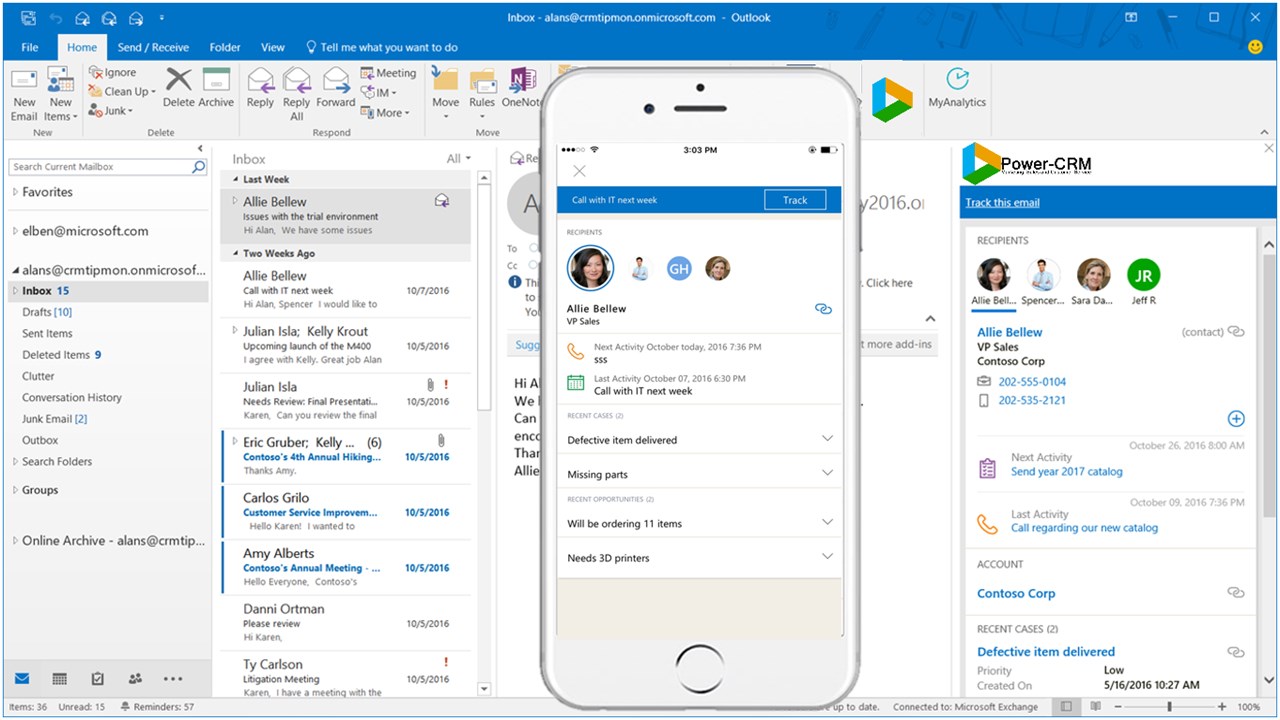Open the Sent Items folder
1280x720 pixels.
[47, 334]
